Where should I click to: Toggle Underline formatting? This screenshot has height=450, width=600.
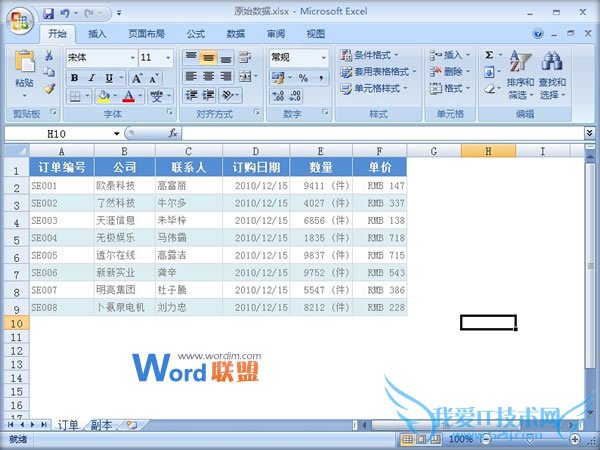point(109,78)
